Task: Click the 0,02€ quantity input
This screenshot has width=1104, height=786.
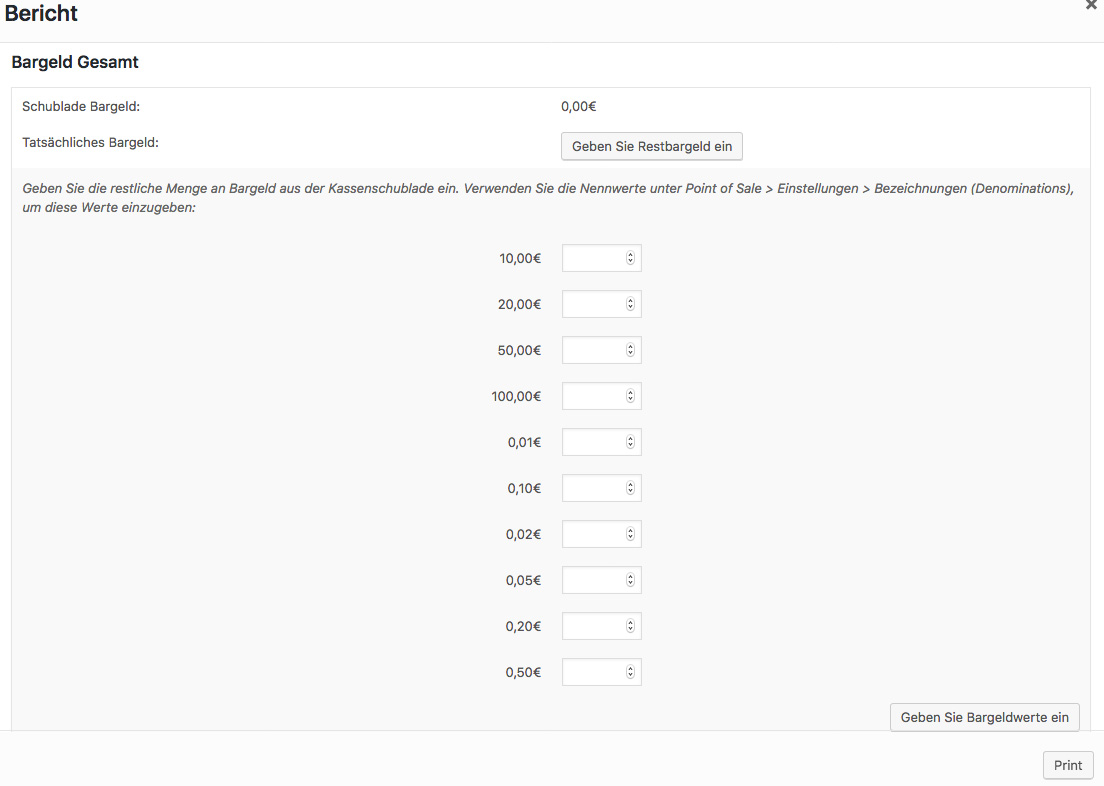Action: (x=593, y=534)
